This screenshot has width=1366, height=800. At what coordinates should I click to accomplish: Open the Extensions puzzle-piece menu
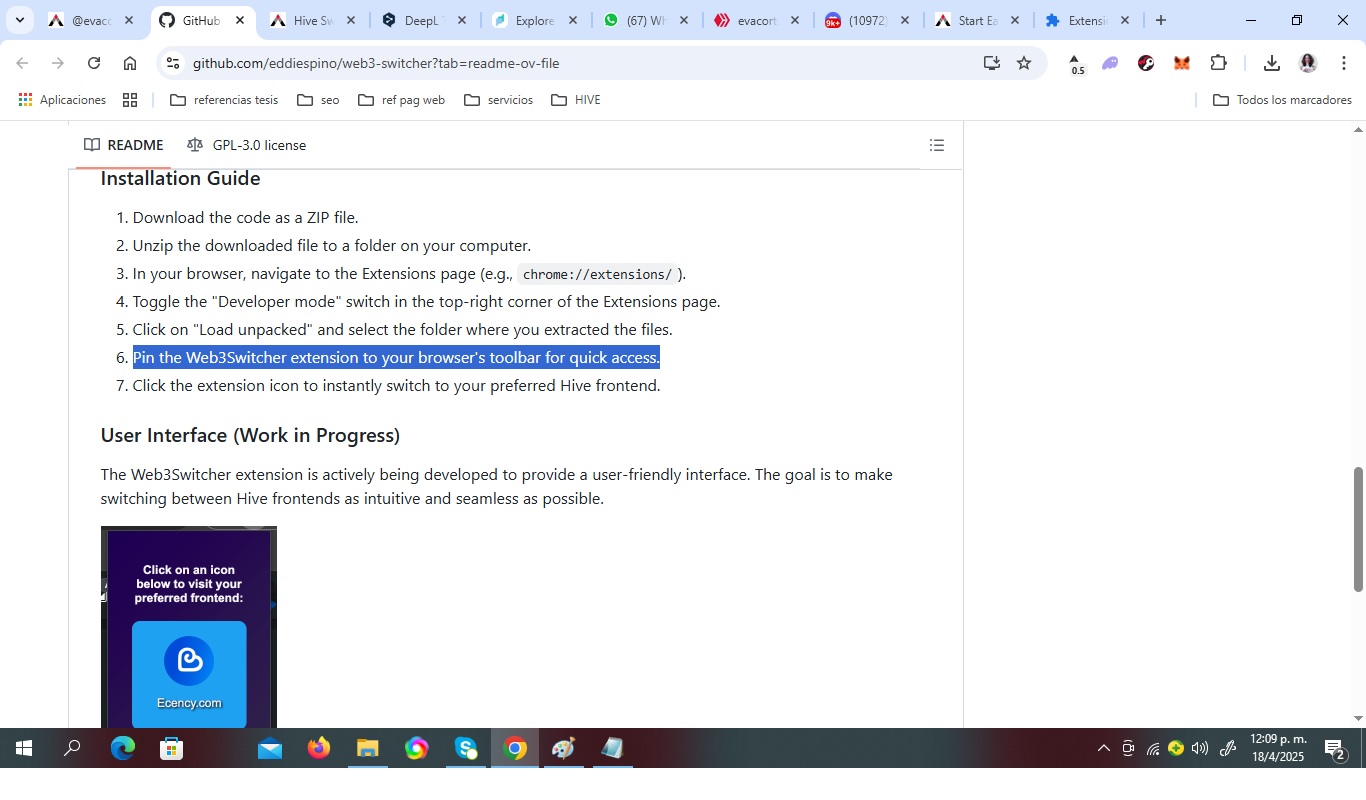coord(1218,63)
